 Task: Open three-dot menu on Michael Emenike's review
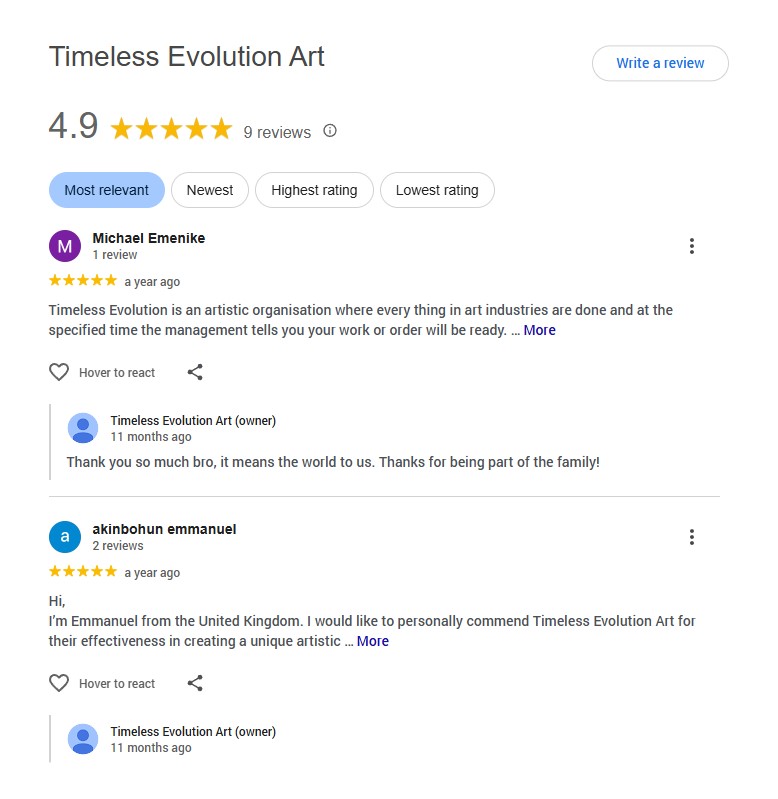[691, 246]
